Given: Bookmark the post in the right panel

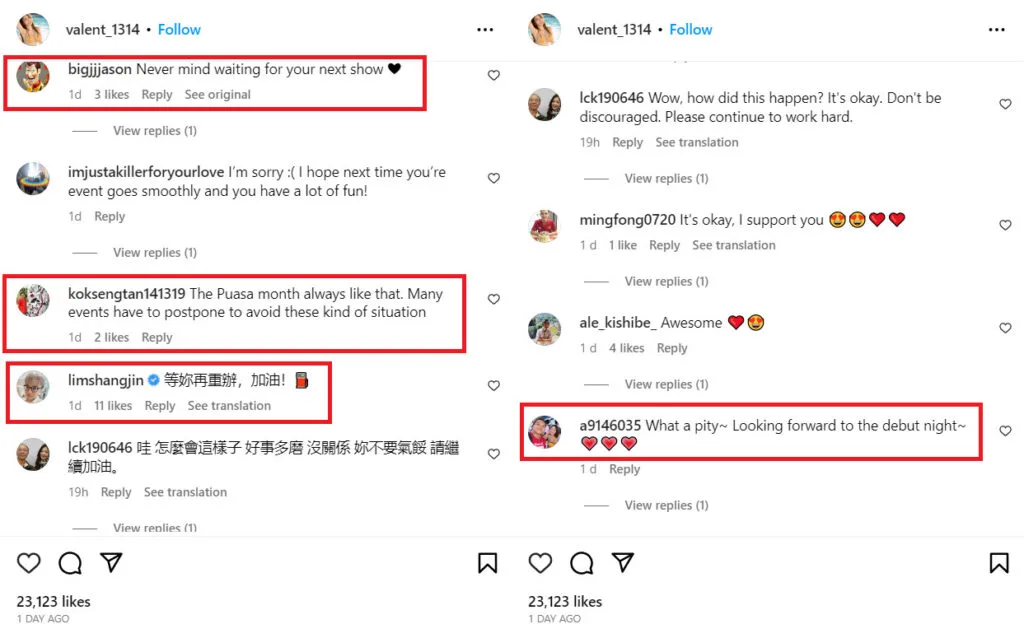Looking at the screenshot, I should click(x=998, y=563).
